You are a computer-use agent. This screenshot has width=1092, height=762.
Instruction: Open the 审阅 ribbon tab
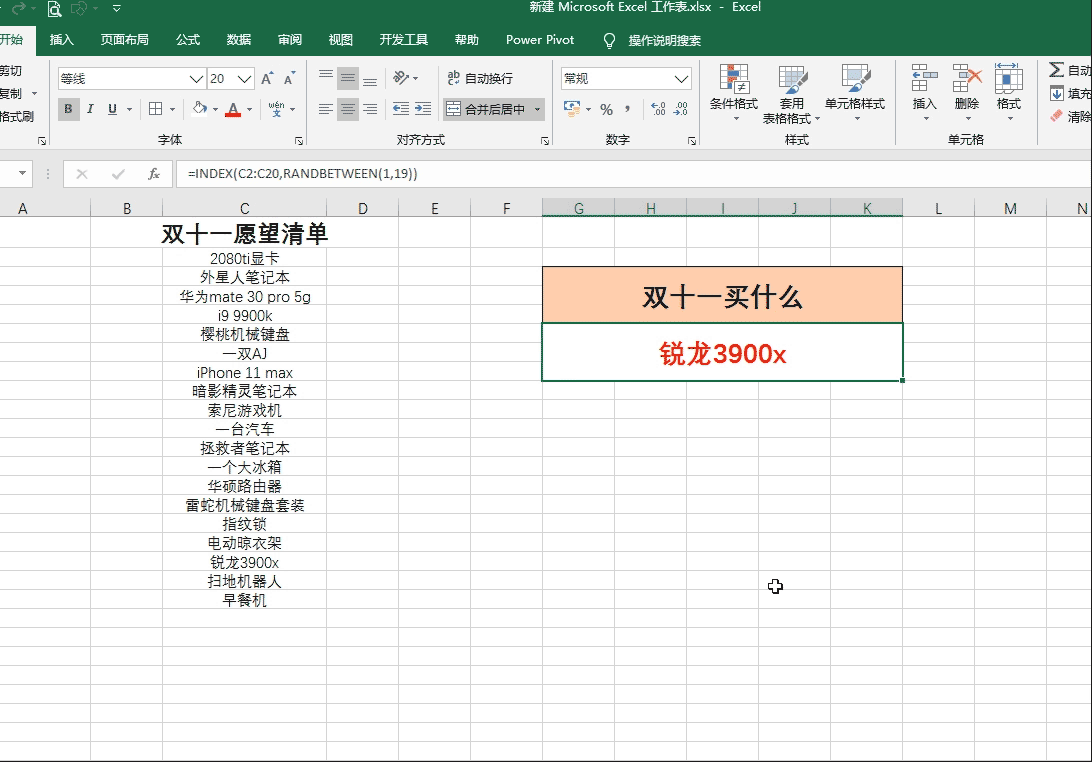(x=290, y=40)
